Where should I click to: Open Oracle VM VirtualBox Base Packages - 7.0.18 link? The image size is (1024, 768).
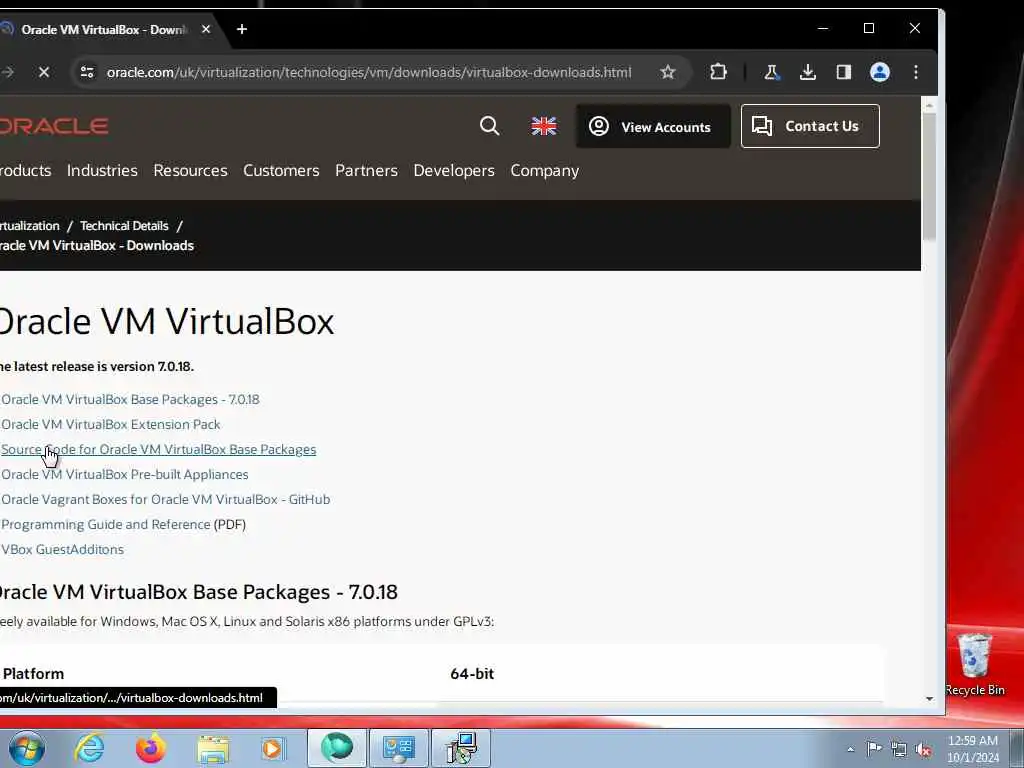tap(130, 400)
